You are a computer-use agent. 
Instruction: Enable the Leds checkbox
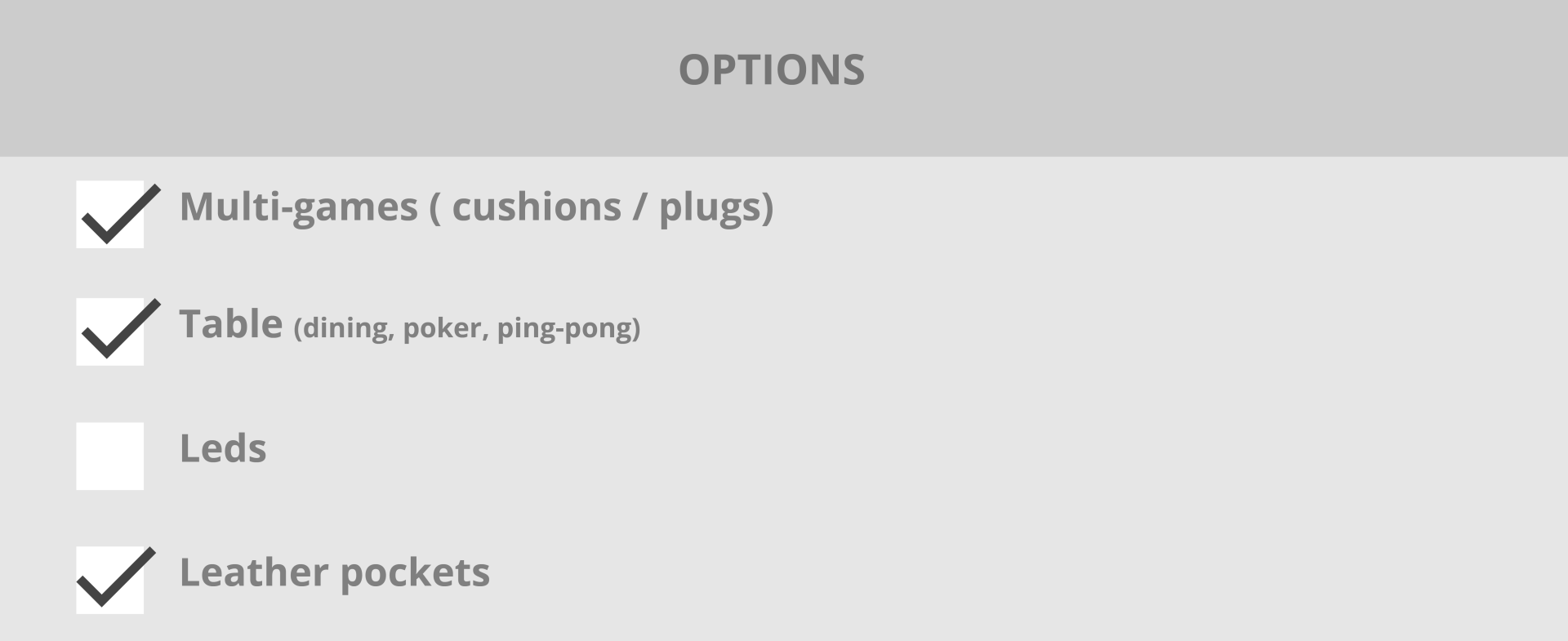tap(109, 456)
